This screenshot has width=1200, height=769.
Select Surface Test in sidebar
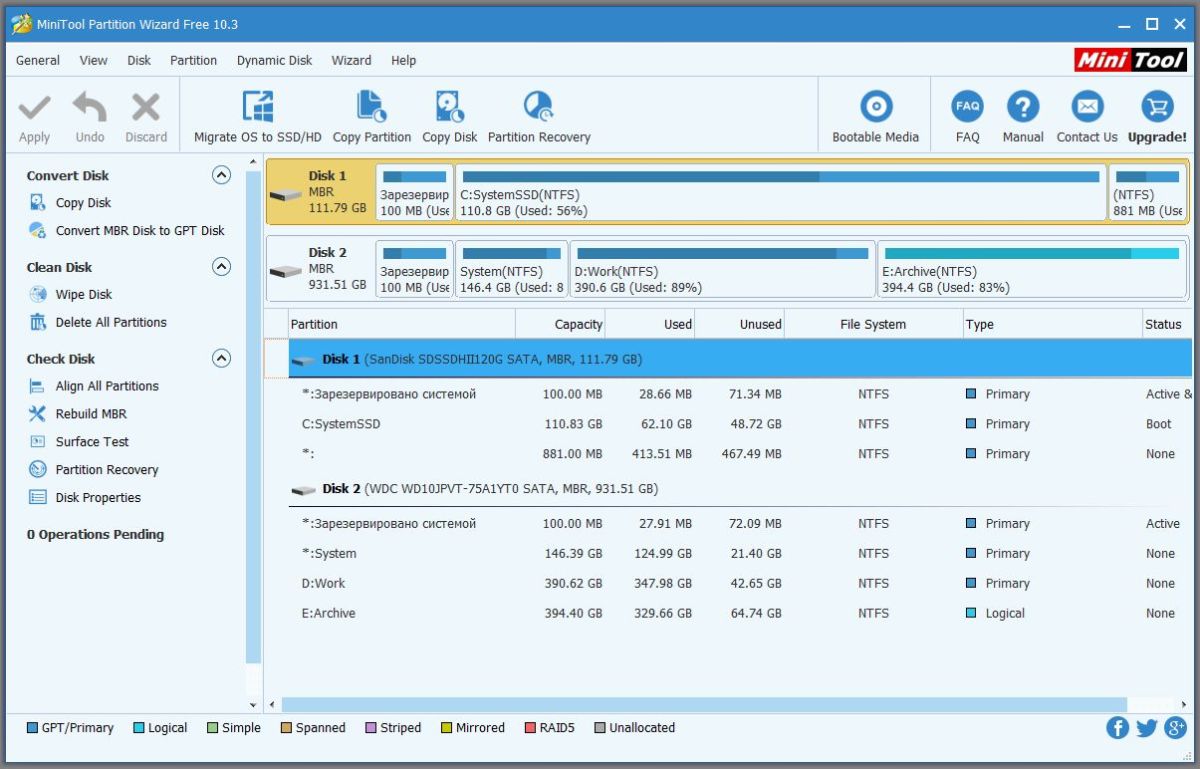coord(92,441)
